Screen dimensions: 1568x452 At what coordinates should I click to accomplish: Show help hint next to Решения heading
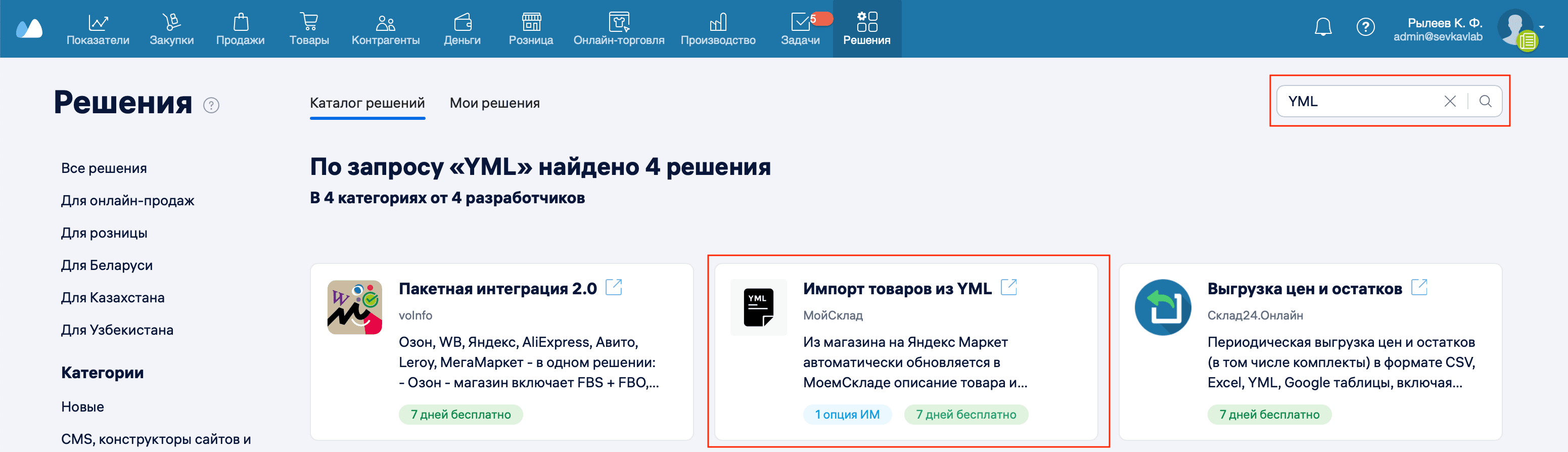click(x=211, y=105)
